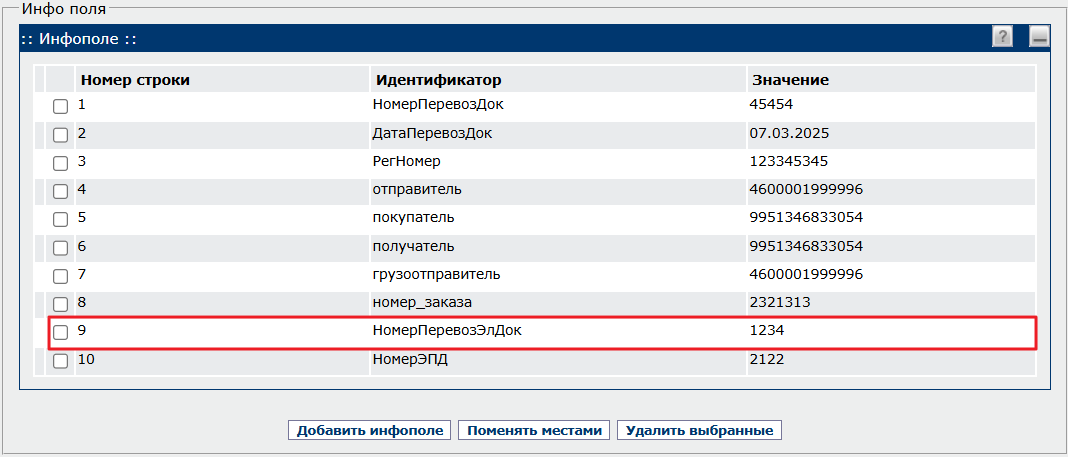This screenshot has height=457, width=1068.
Task: Check the row 10 НомерЭПД checkbox
Action: tap(60, 361)
